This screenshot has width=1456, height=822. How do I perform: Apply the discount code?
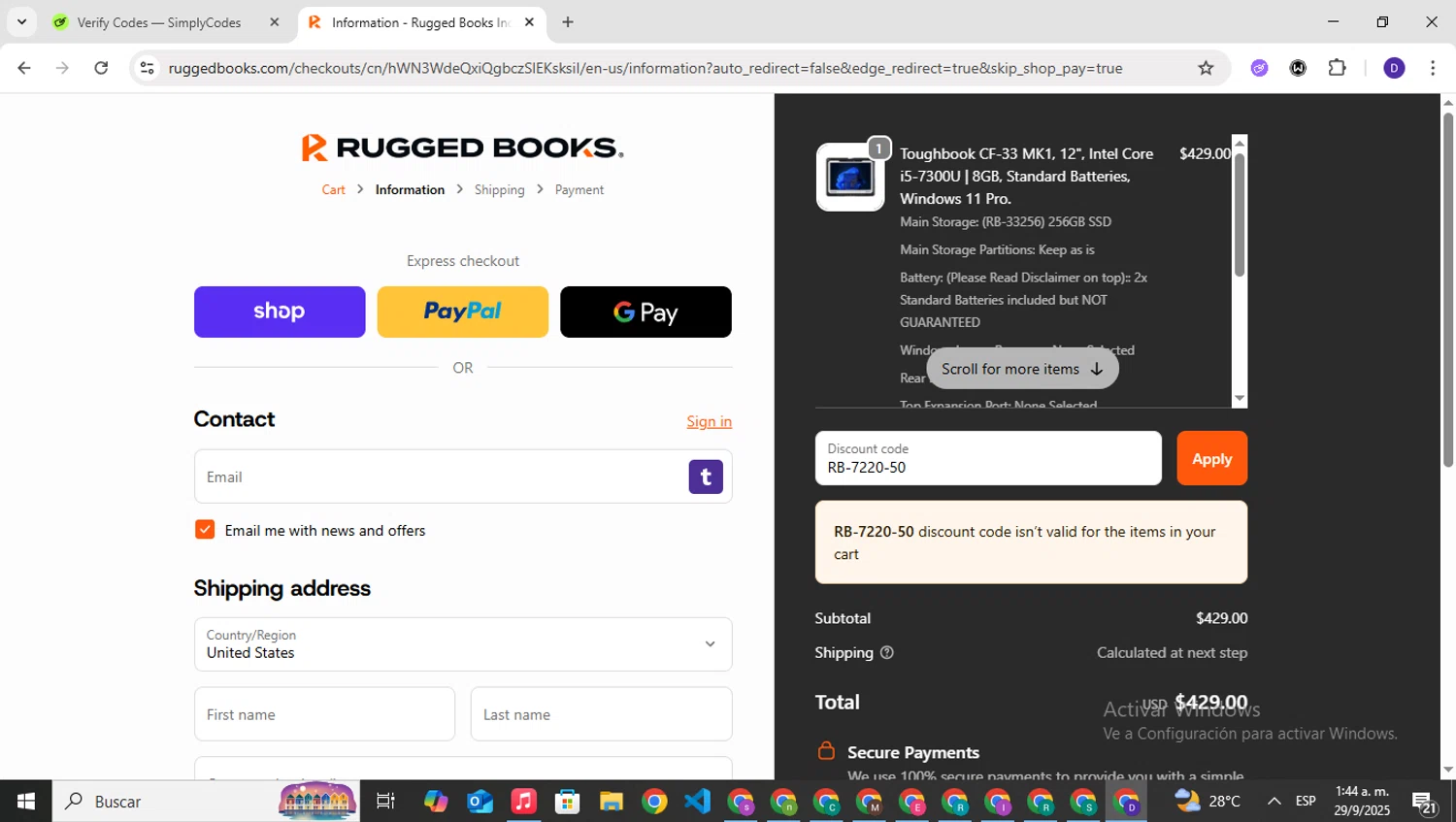(x=1211, y=458)
